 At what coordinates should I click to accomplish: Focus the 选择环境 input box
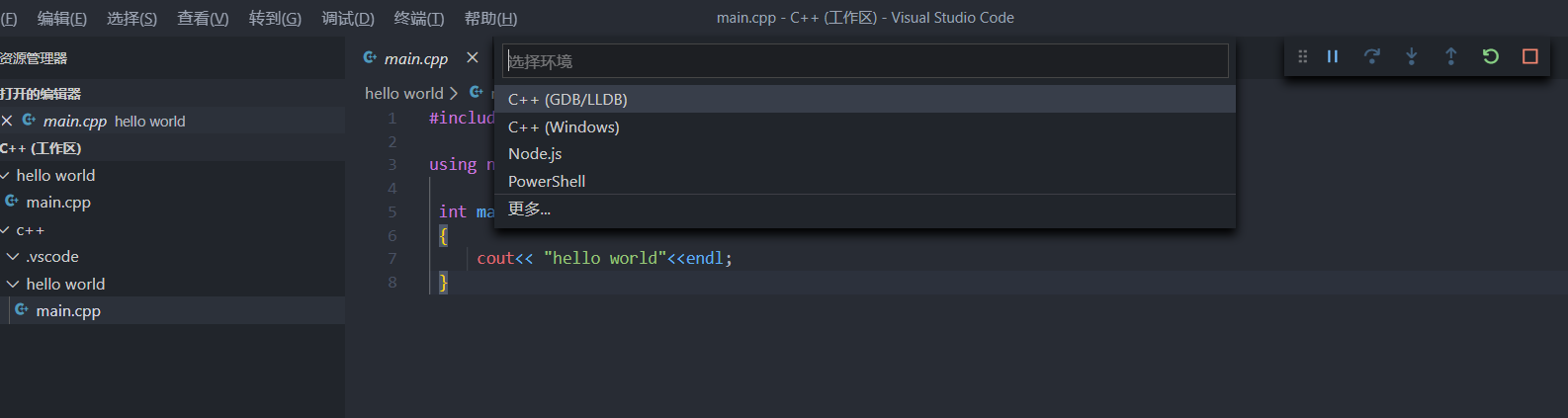(x=865, y=61)
